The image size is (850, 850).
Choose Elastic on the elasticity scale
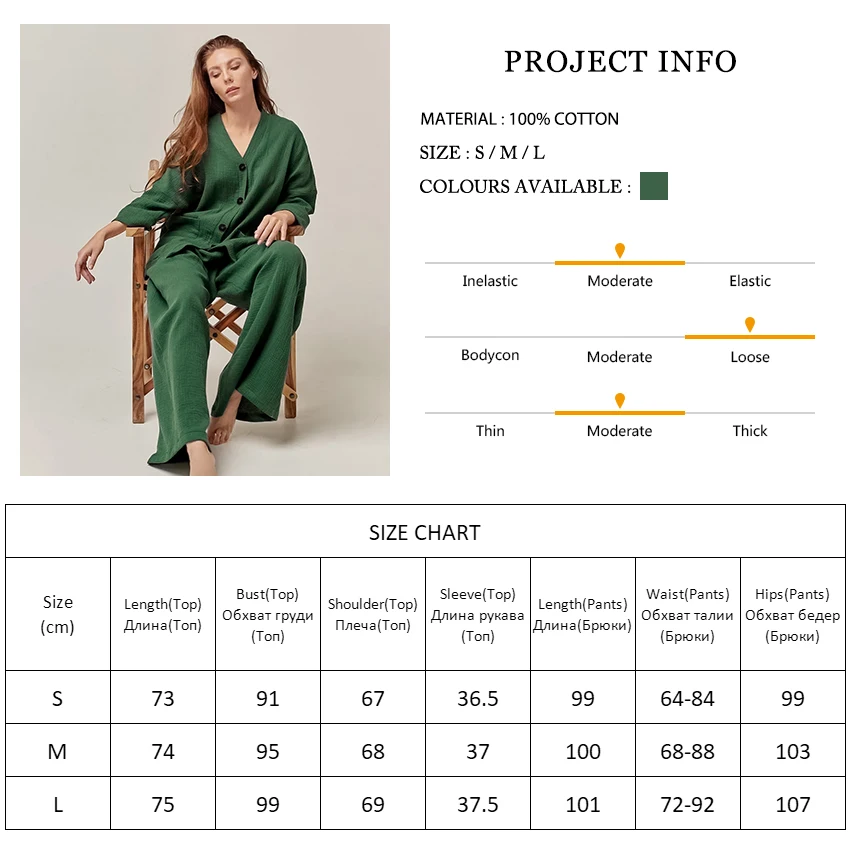(x=750, y=281)
